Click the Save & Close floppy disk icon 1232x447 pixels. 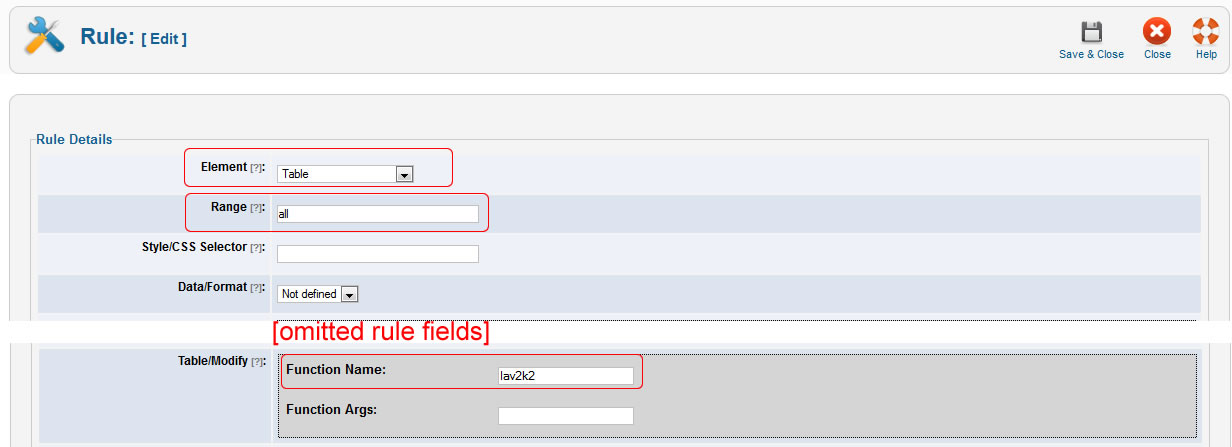pos(1091,32)
